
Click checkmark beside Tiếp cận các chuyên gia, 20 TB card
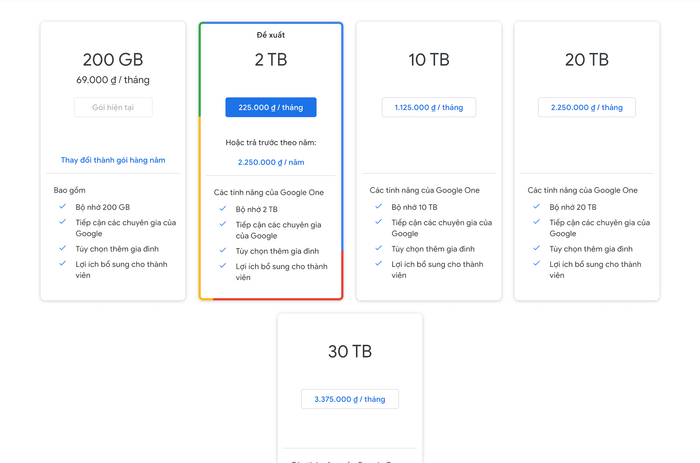(537, 221)
